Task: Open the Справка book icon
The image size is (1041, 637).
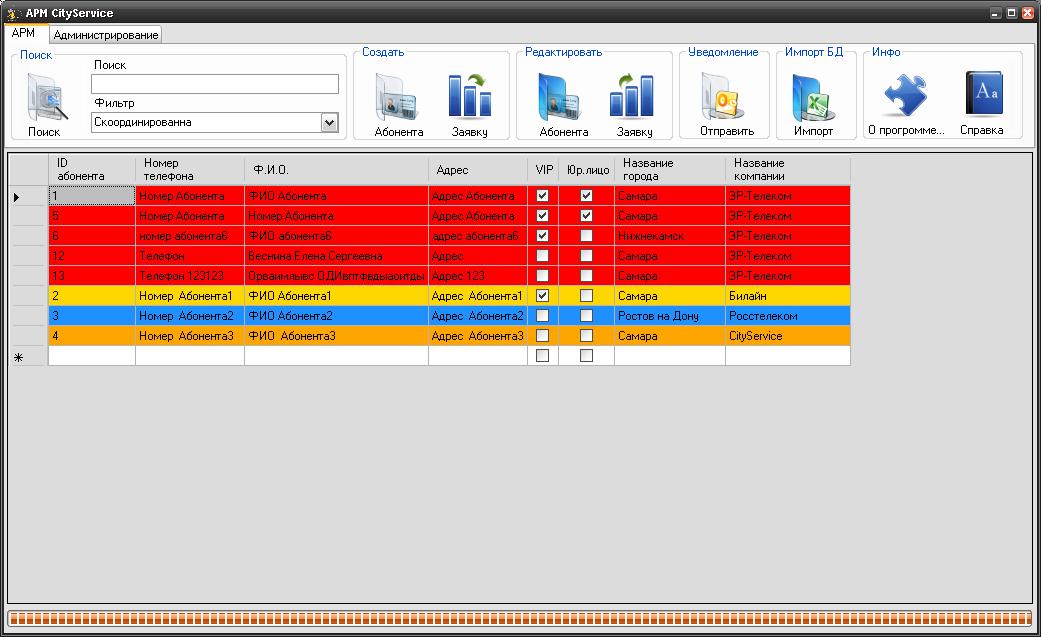Action: (984, 94)
